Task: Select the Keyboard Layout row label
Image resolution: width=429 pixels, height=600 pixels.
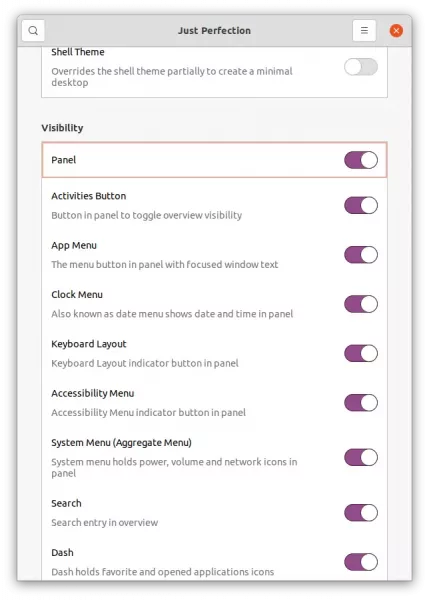Action: (89, 344)
